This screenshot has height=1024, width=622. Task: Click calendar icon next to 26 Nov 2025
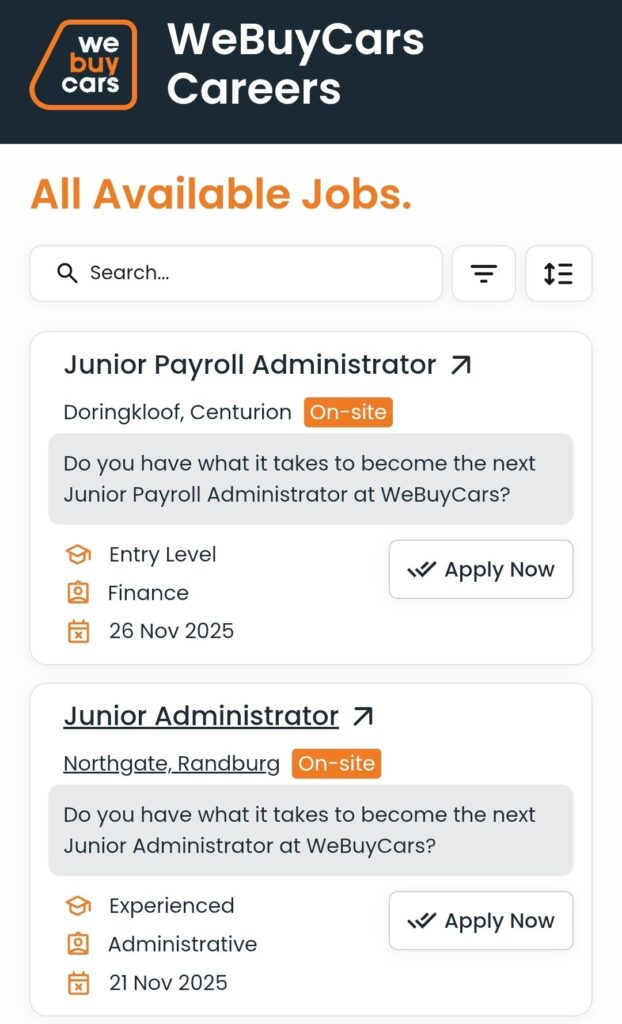coord(77,631)
